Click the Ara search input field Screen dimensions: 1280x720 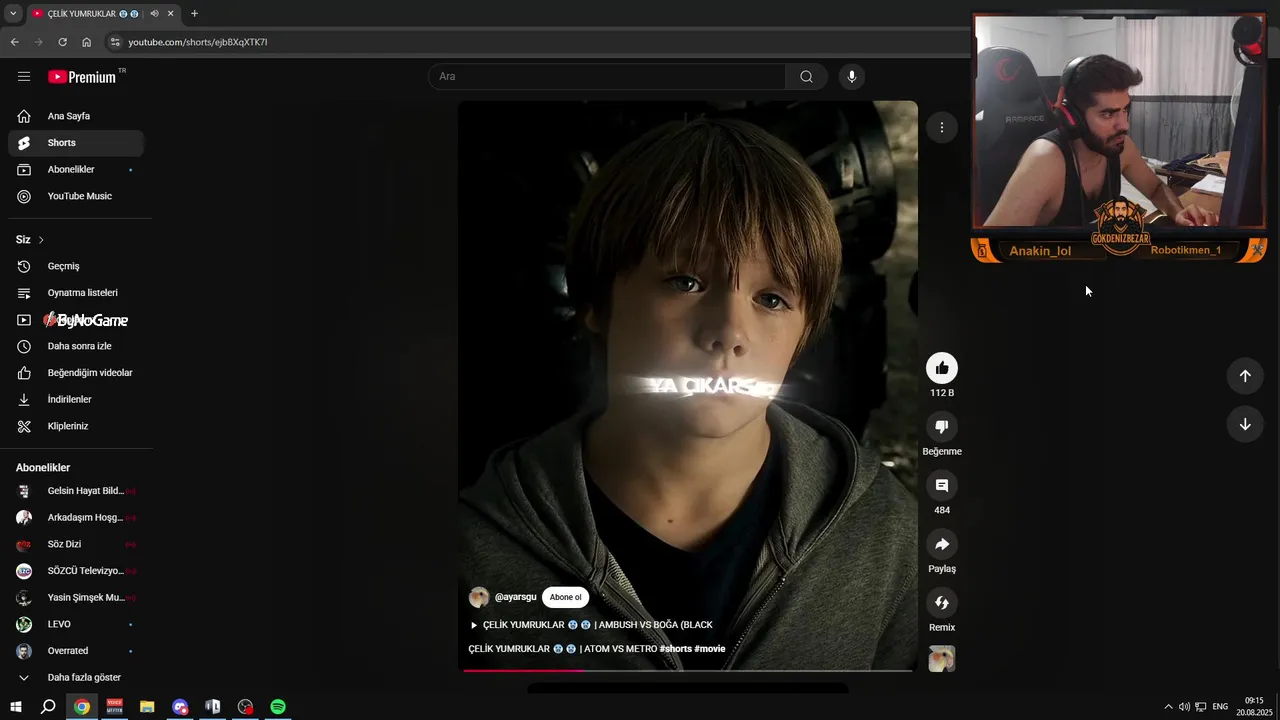click(x=607, y=77)
